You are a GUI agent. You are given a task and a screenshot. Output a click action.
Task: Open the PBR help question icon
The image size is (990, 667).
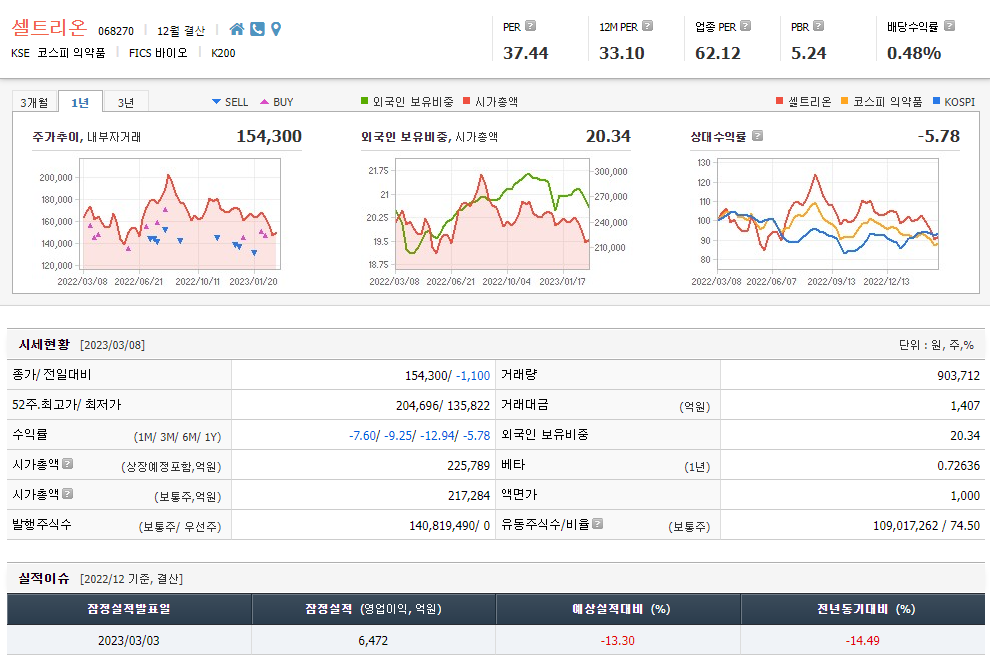click(x=818, y=26)
